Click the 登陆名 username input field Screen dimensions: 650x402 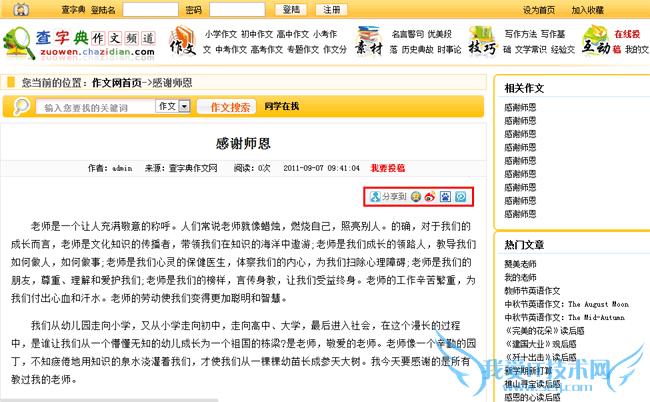(x=150, y=10)
